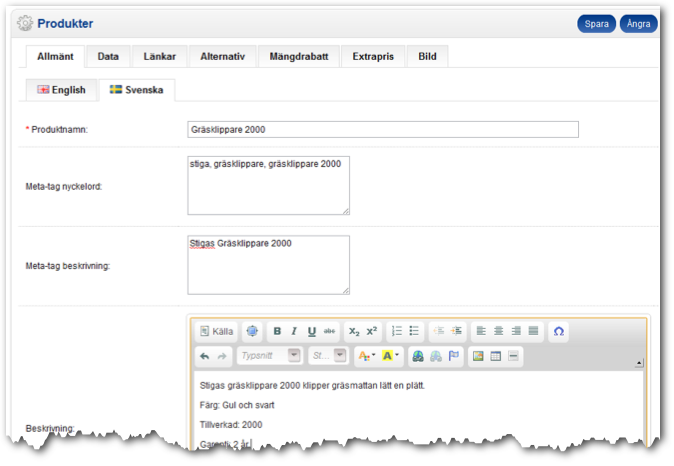
Task: Apply strikethrough formatting
Action: (329, 331)
